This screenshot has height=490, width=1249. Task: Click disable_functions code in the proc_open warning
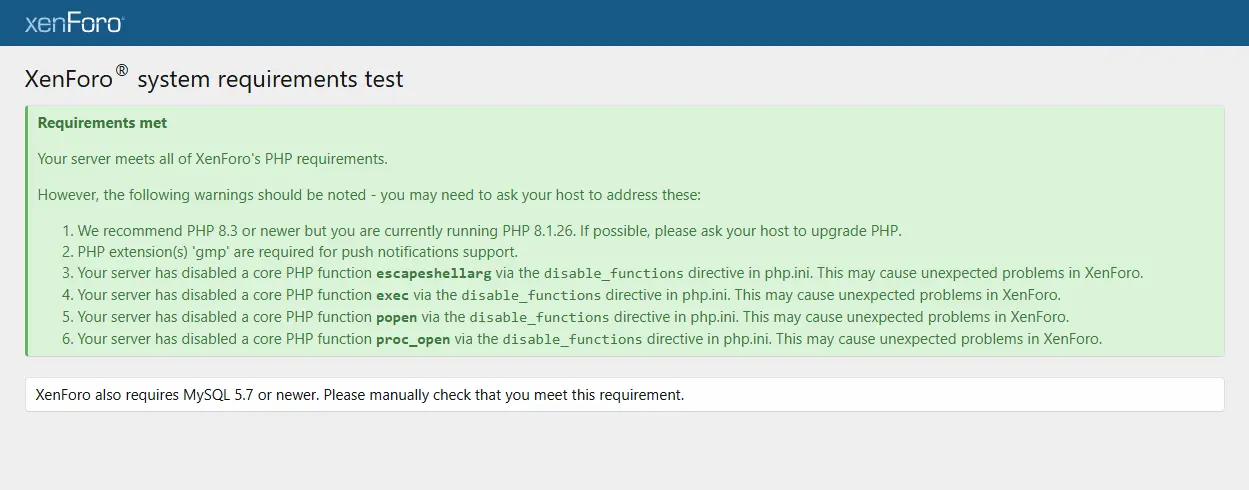572,339
